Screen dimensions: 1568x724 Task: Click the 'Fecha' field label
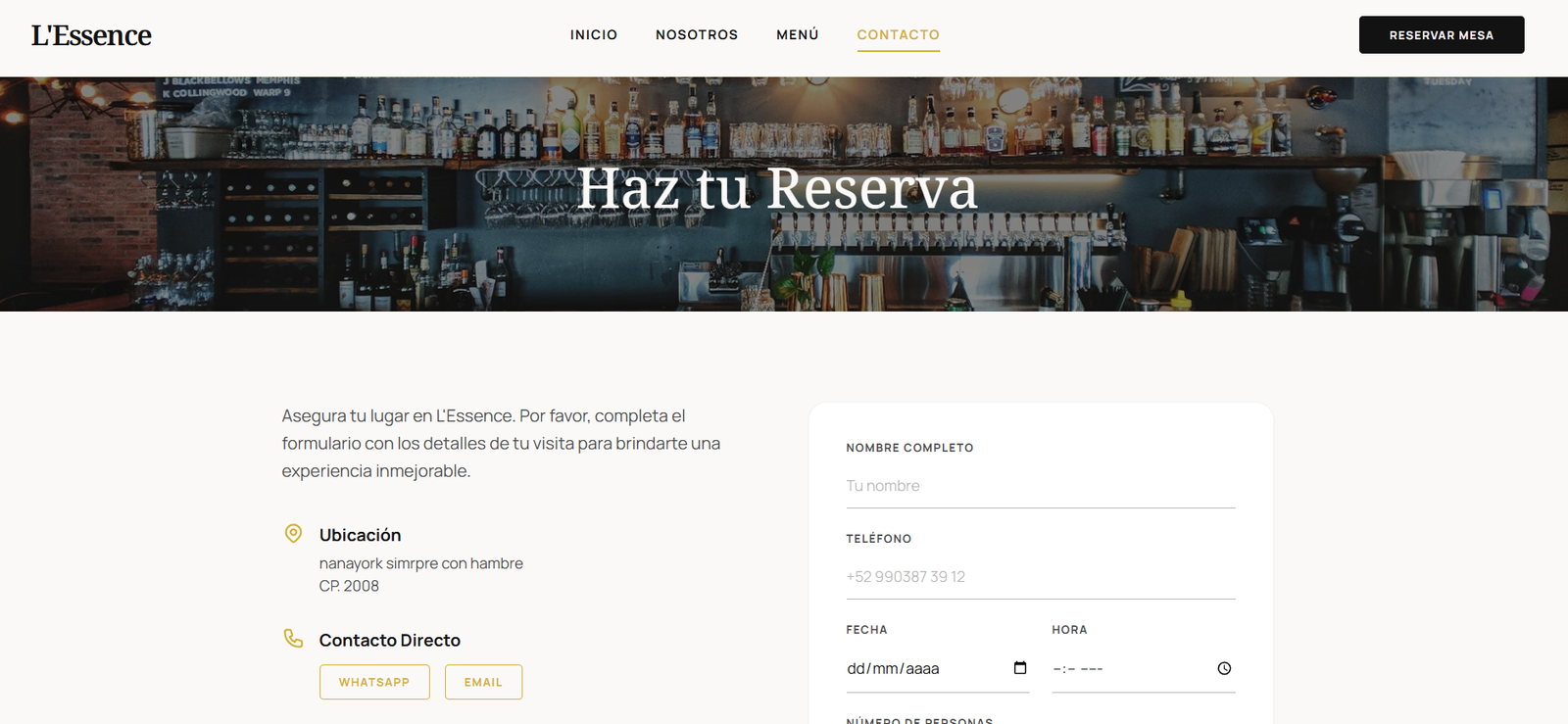tap(867, 630)
